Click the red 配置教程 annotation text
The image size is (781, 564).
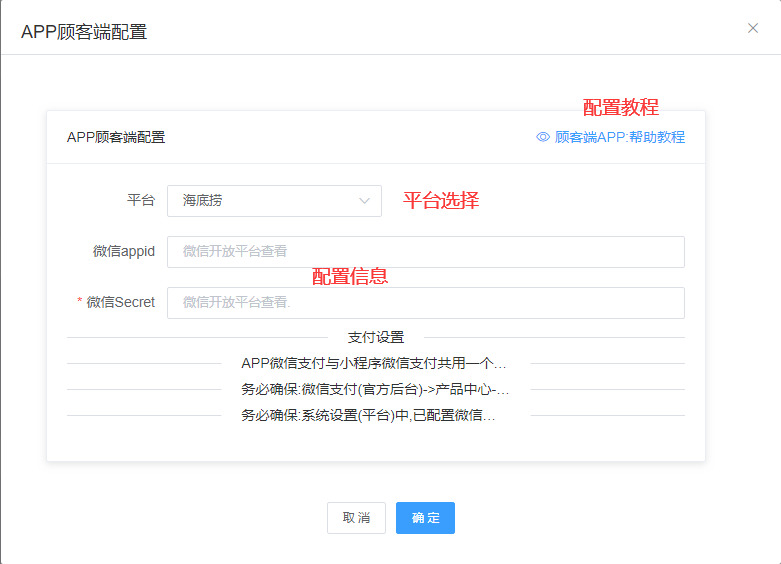pos(621,108)
